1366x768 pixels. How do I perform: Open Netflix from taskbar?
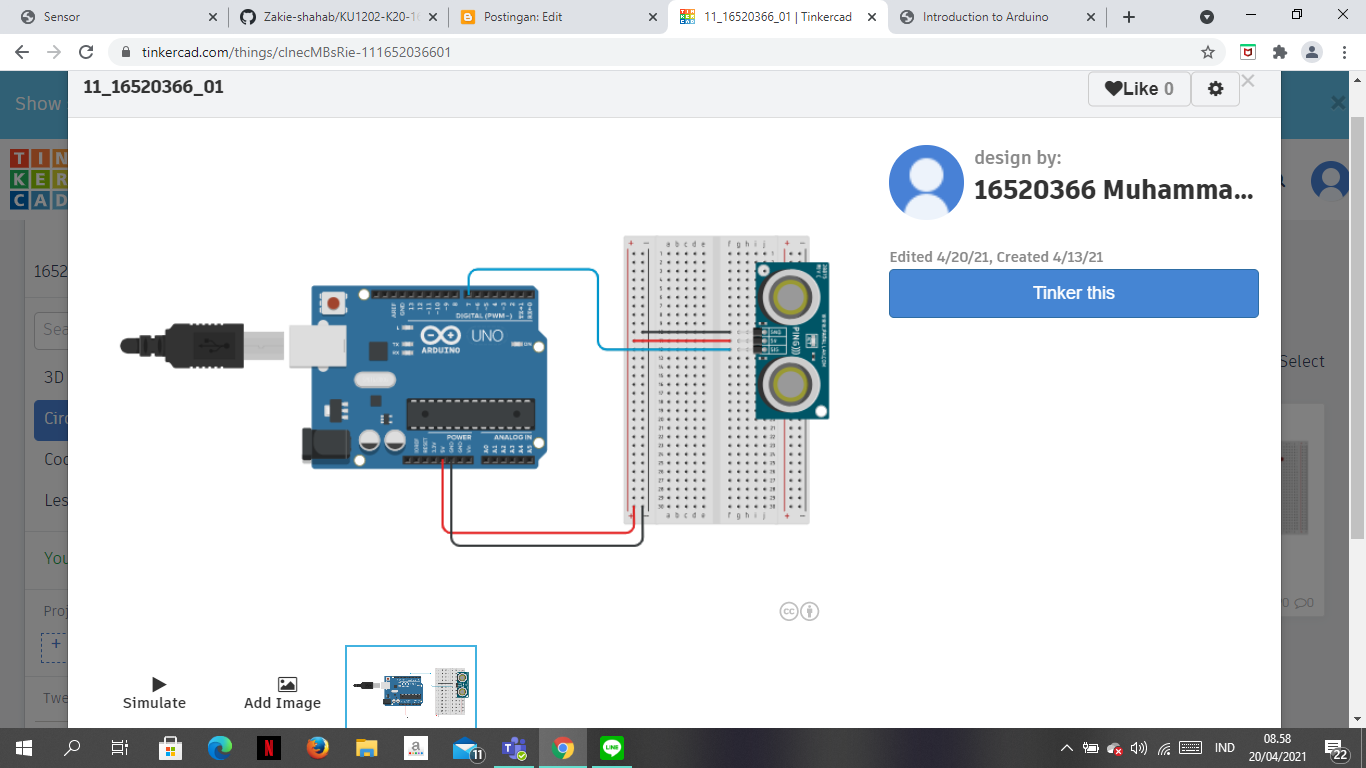[x=269, y=748]
